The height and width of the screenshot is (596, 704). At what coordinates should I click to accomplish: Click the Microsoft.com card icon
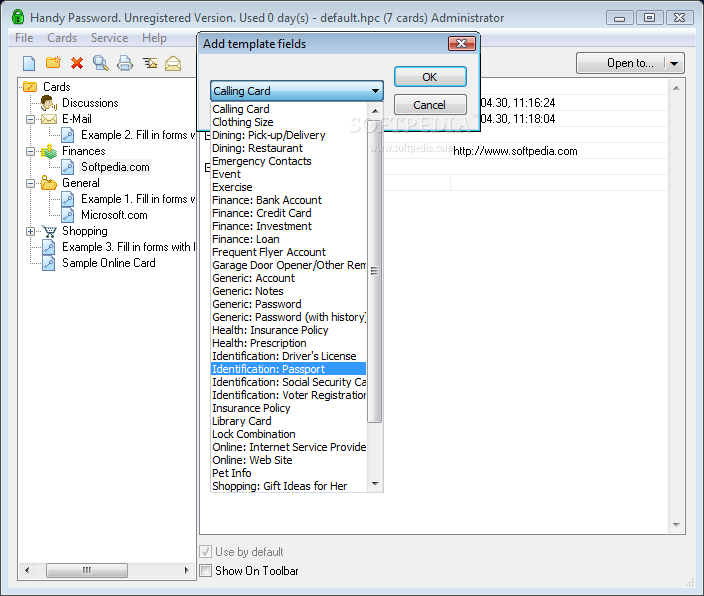[68, 215]
